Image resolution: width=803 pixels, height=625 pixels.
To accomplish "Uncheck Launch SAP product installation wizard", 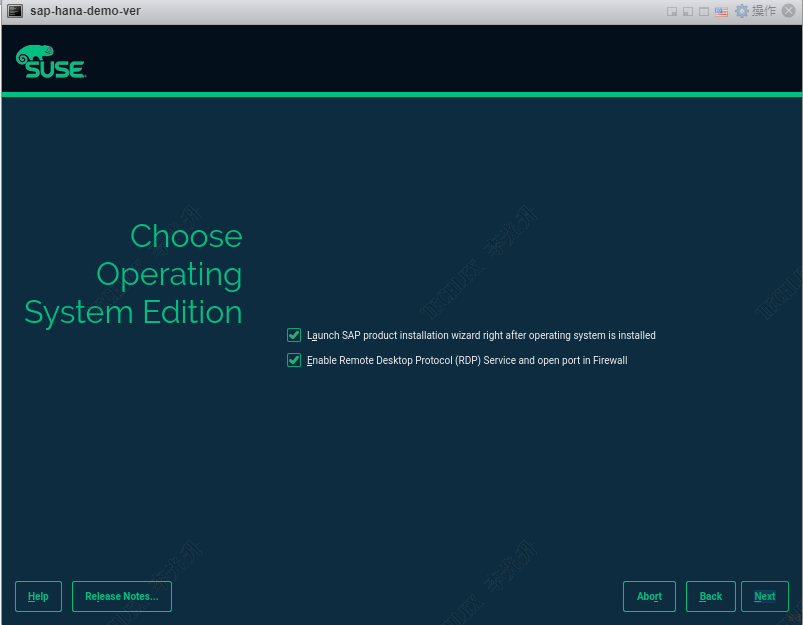I will (294, 335).
